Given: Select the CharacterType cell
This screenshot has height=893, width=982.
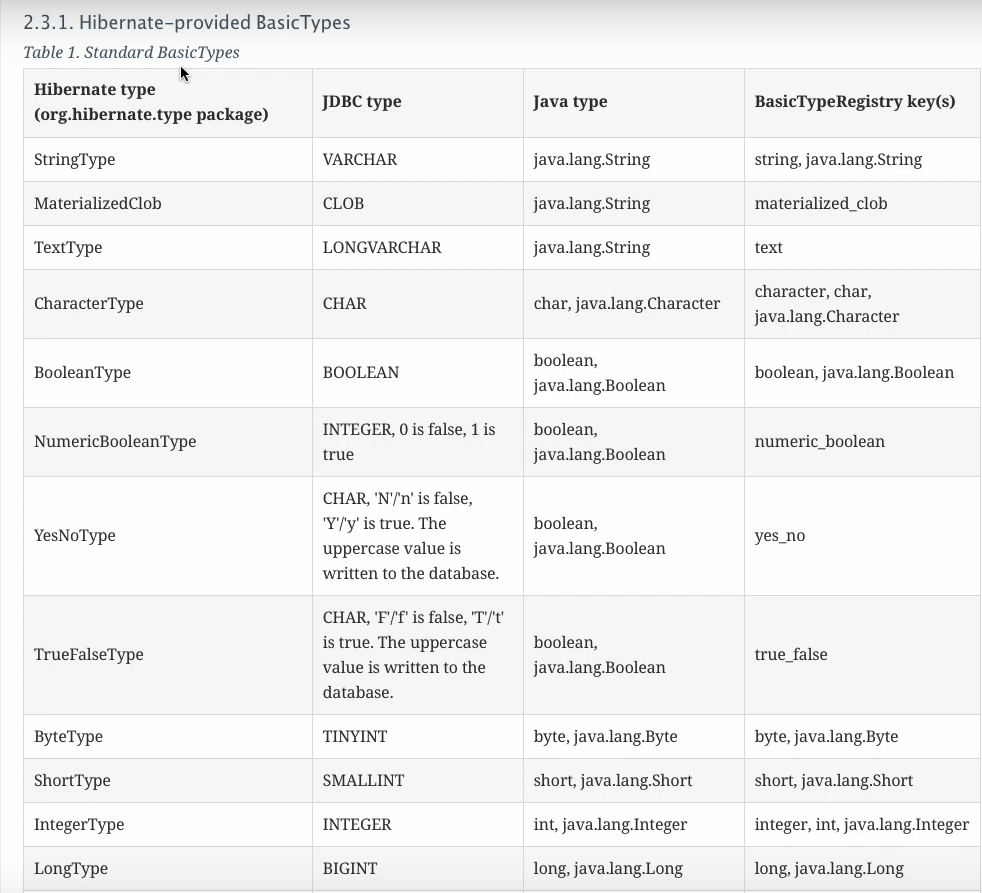Looking at the screenshot, I should 168,304.
